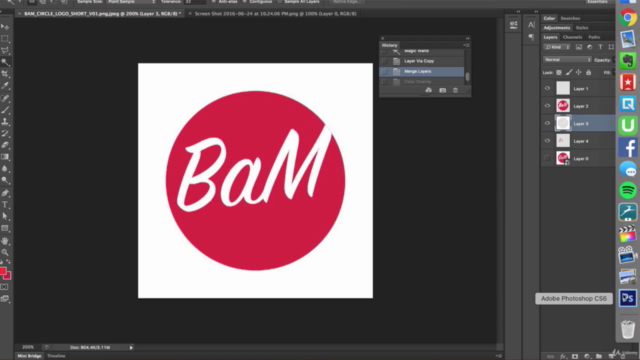Open layer filter Kind dropdown
Viewport: 640px width, 360px height.
pyautogui.click(x=557, y=47)
